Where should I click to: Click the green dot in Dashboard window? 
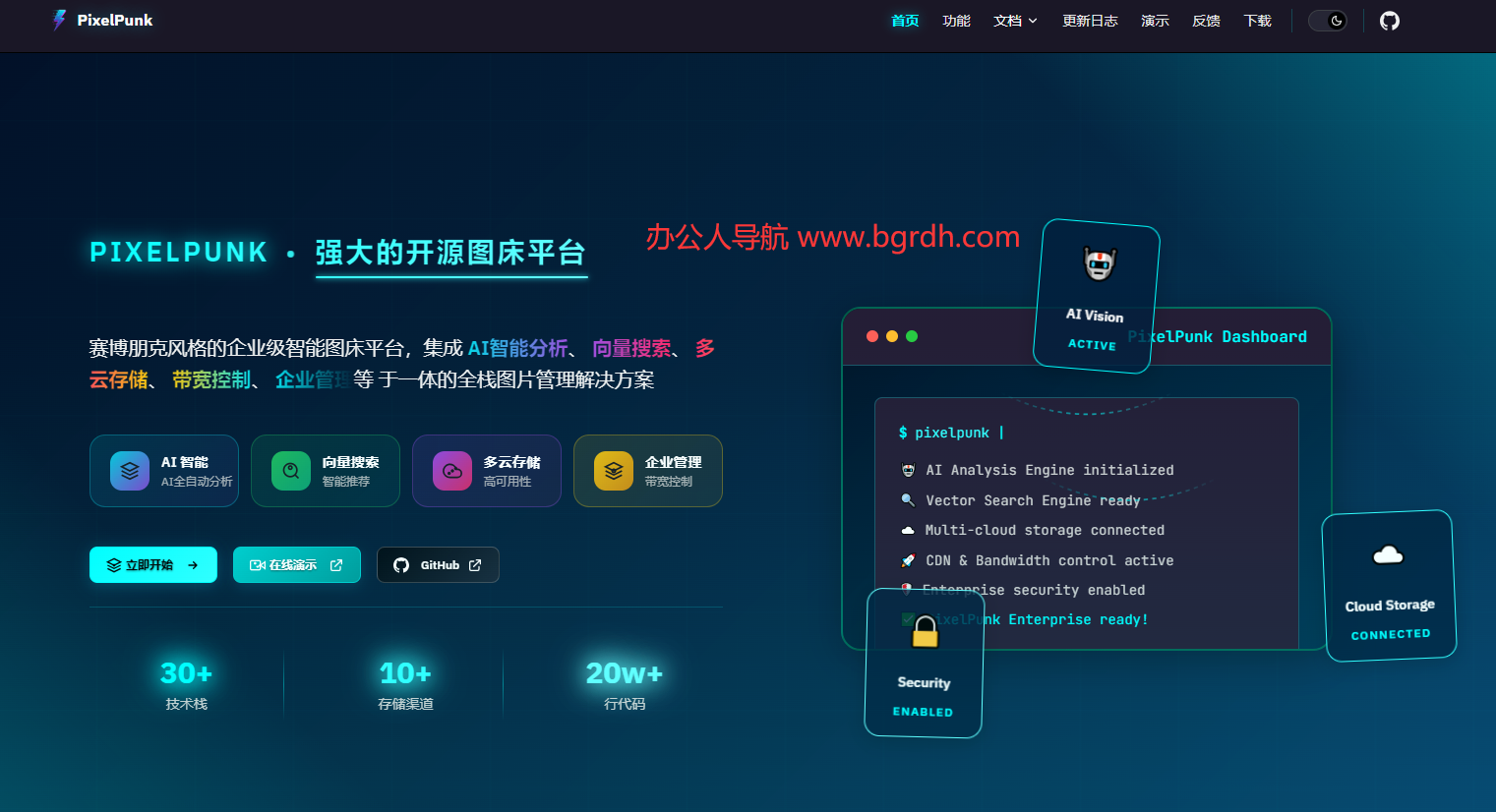[912, 336]
